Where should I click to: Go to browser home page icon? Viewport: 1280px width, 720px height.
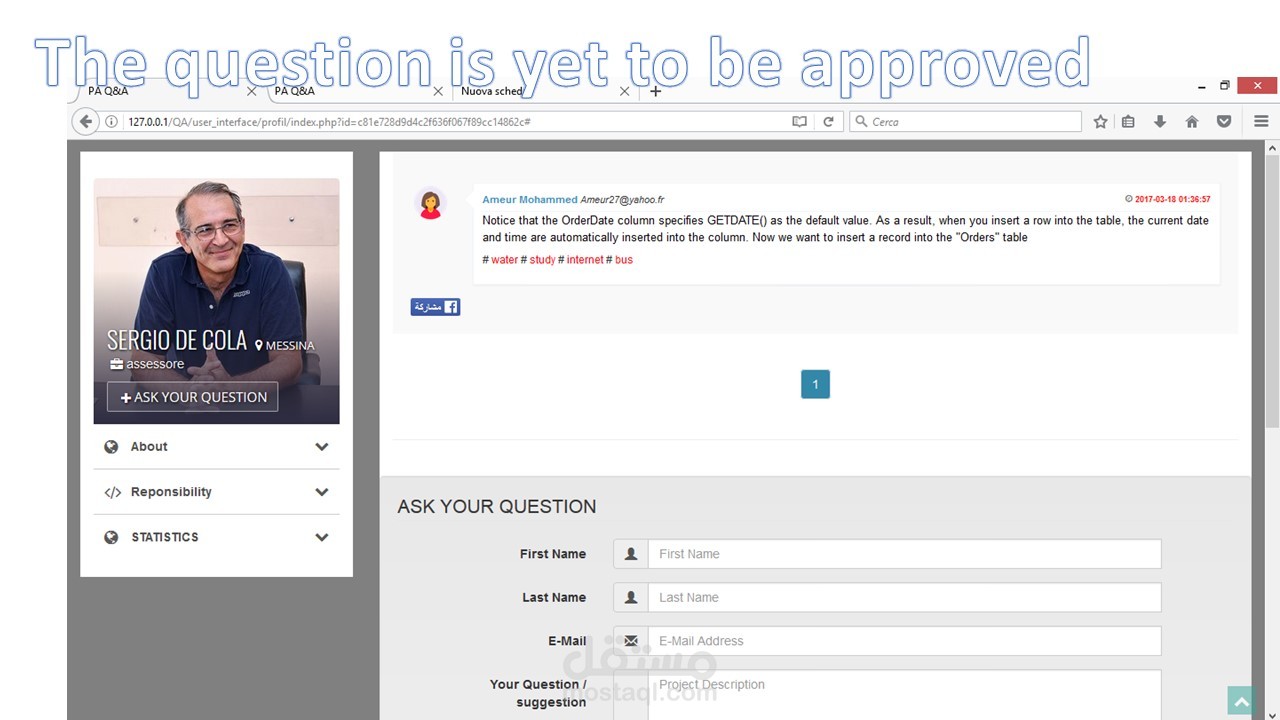pos(1192,122)
